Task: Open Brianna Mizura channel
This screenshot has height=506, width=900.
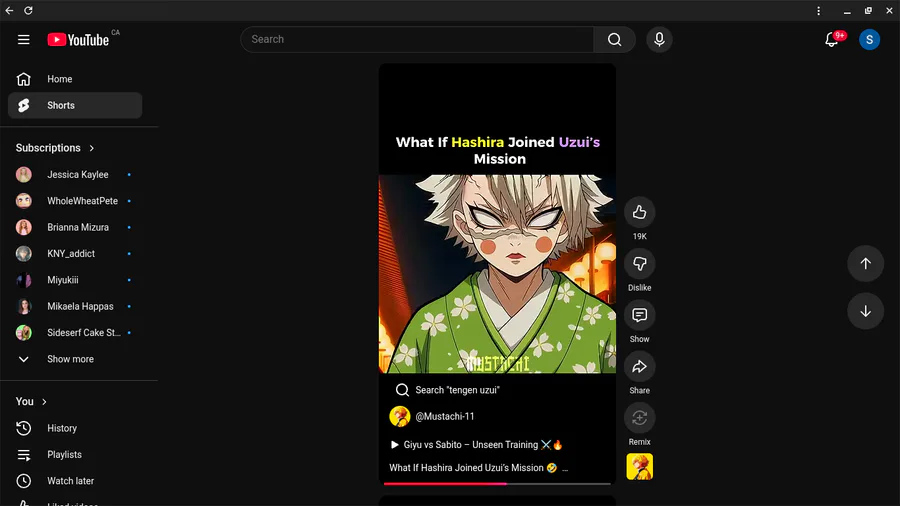Action: click(75, 227)
